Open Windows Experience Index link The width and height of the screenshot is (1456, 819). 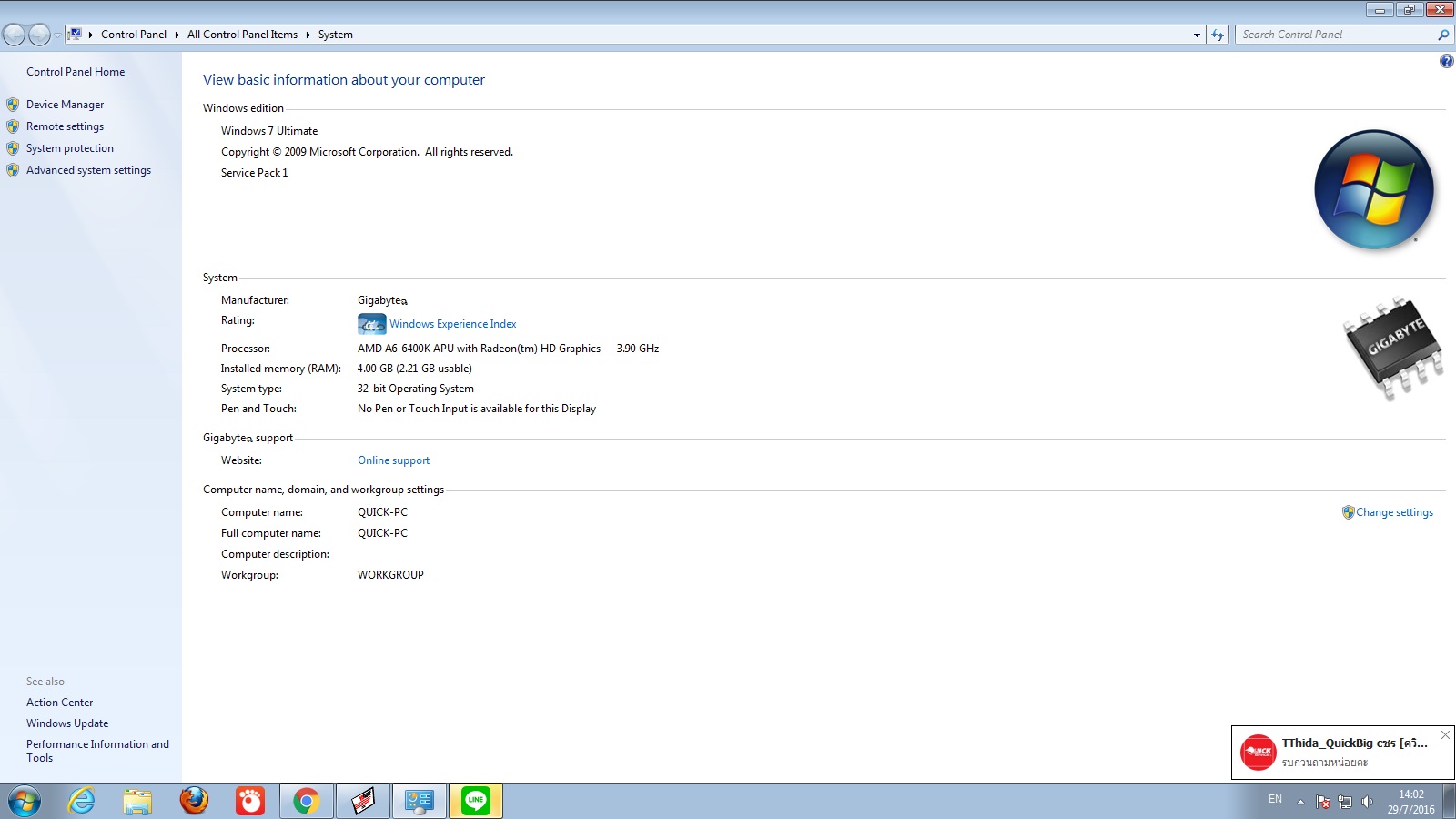[452, 324]
